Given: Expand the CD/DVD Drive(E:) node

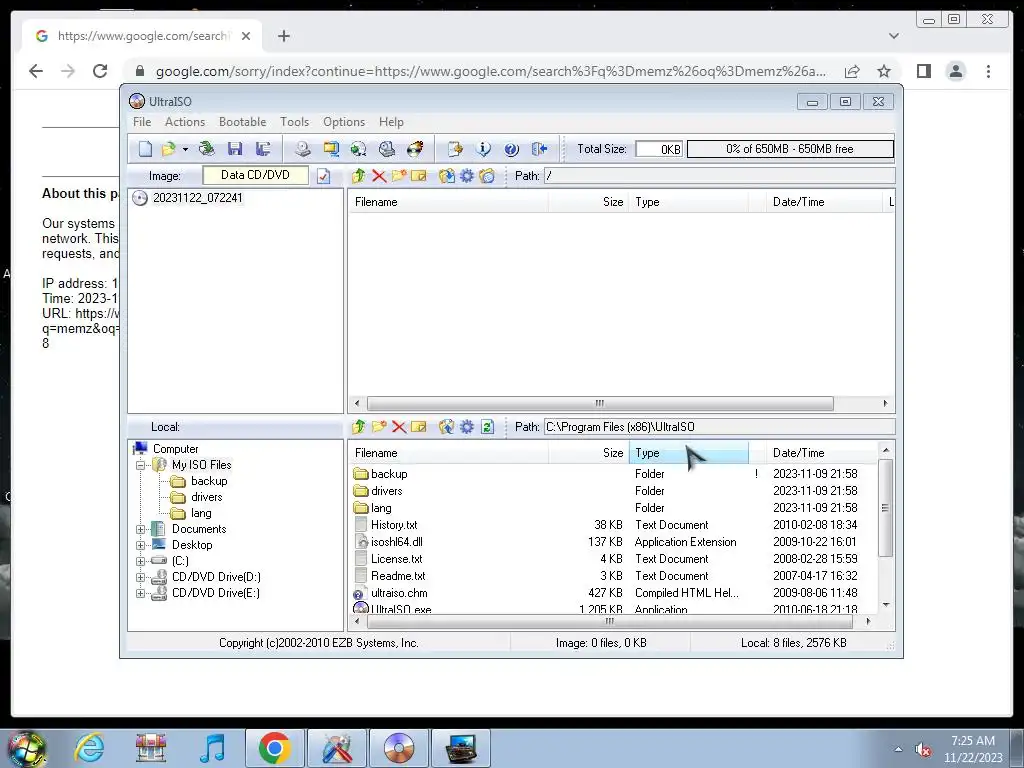Looking at the screenshot, I should point(140,594).
